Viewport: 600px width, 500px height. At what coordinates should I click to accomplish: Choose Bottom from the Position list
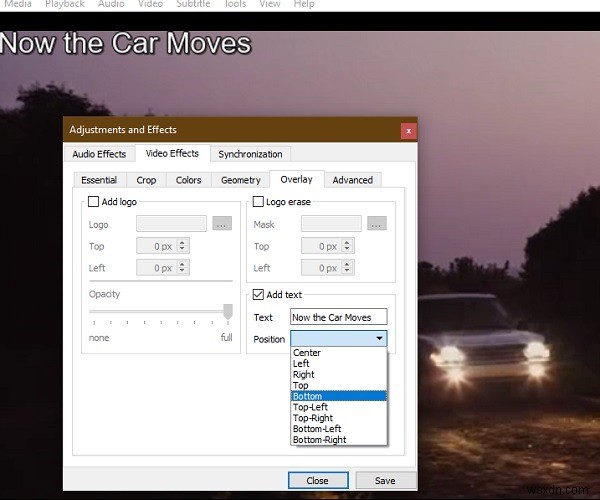tap(339, 396)
